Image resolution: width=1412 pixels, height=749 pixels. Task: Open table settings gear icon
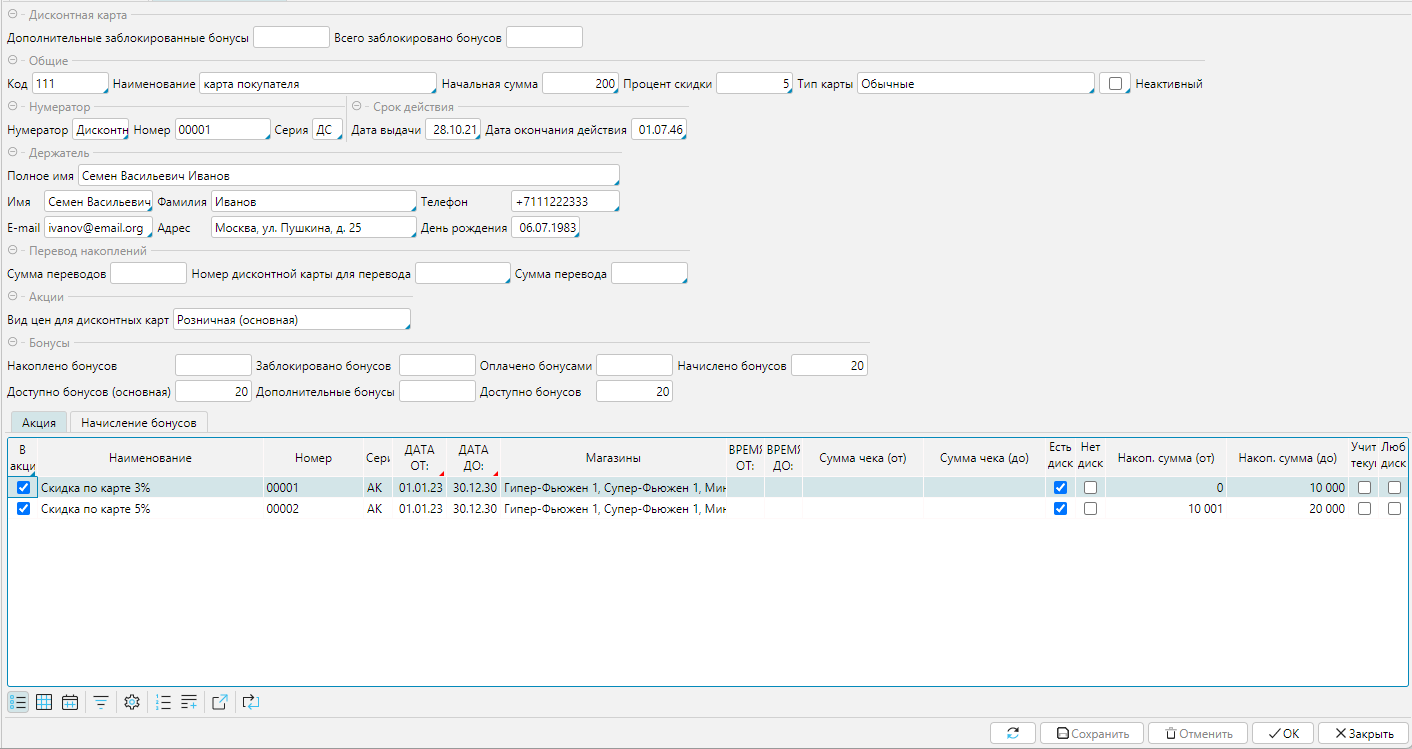[x=132, y=702]
